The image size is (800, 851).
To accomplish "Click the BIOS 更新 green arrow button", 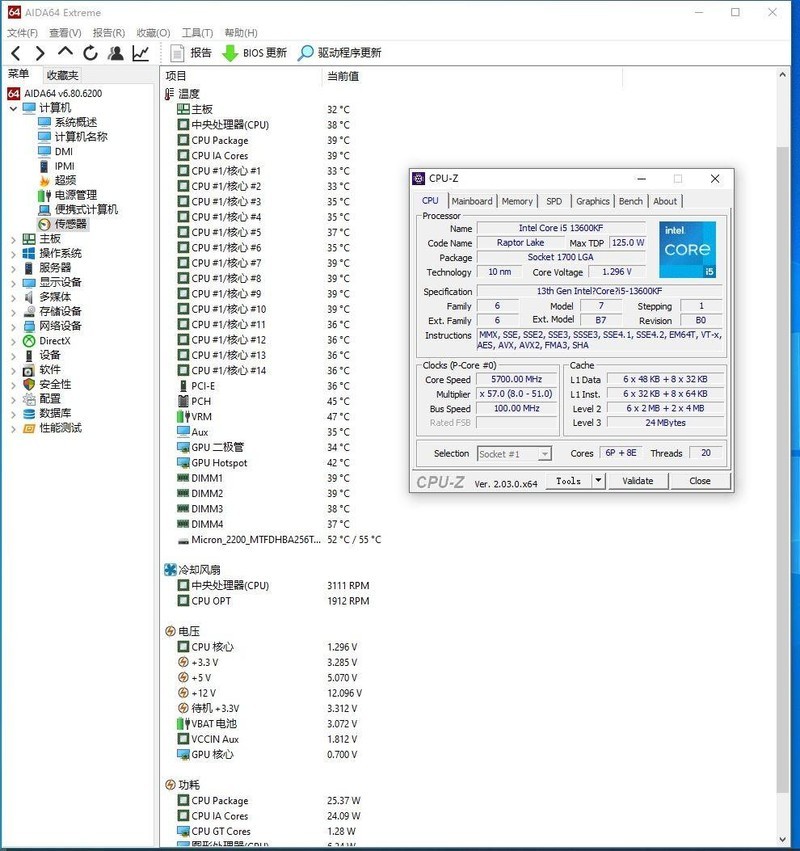I will coord(230,53).
